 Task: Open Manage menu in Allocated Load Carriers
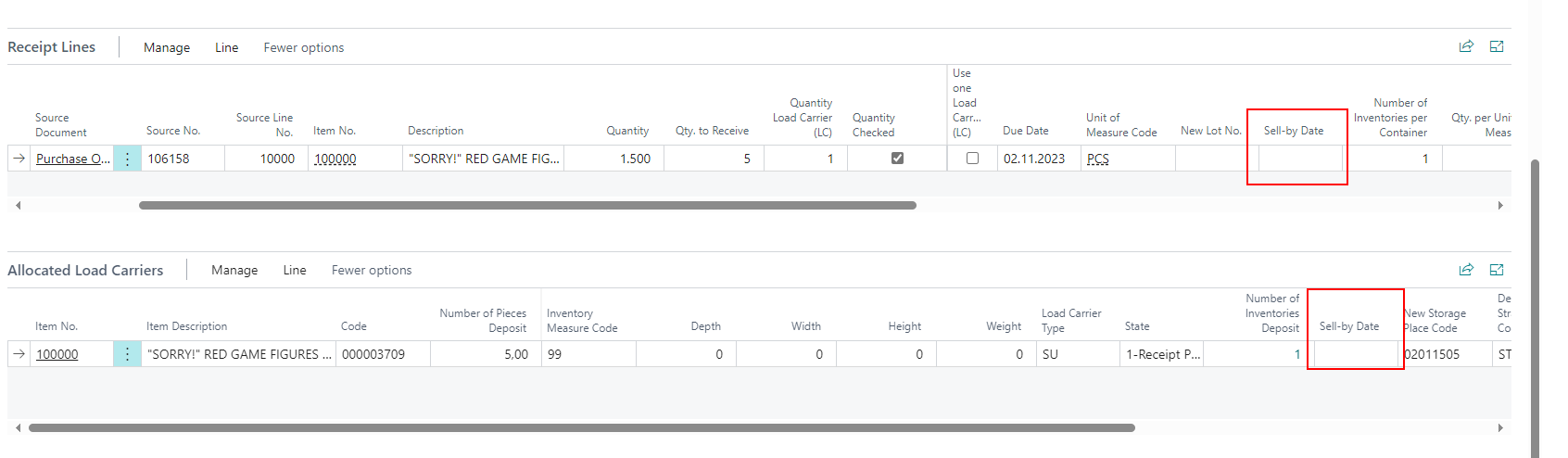(234, 270)
